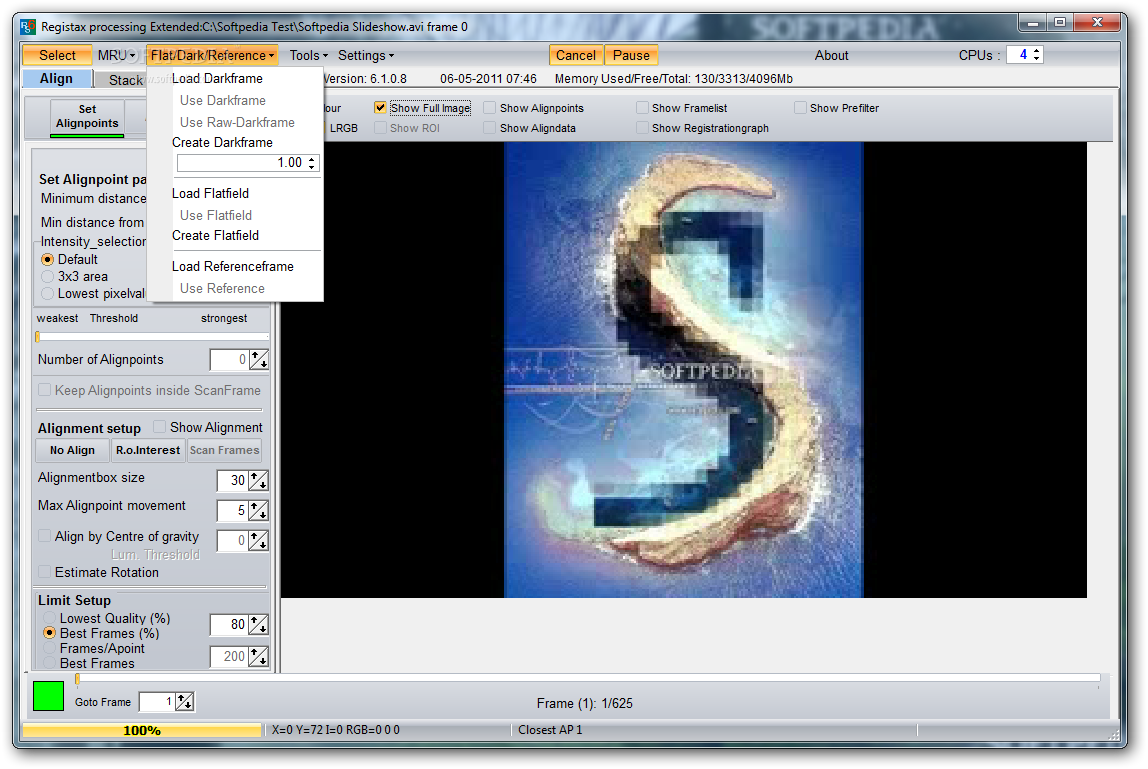Select Load Flatfield menu entry
The width and height of the screenshot is (1148, 769).
click(x=211, y=193)
